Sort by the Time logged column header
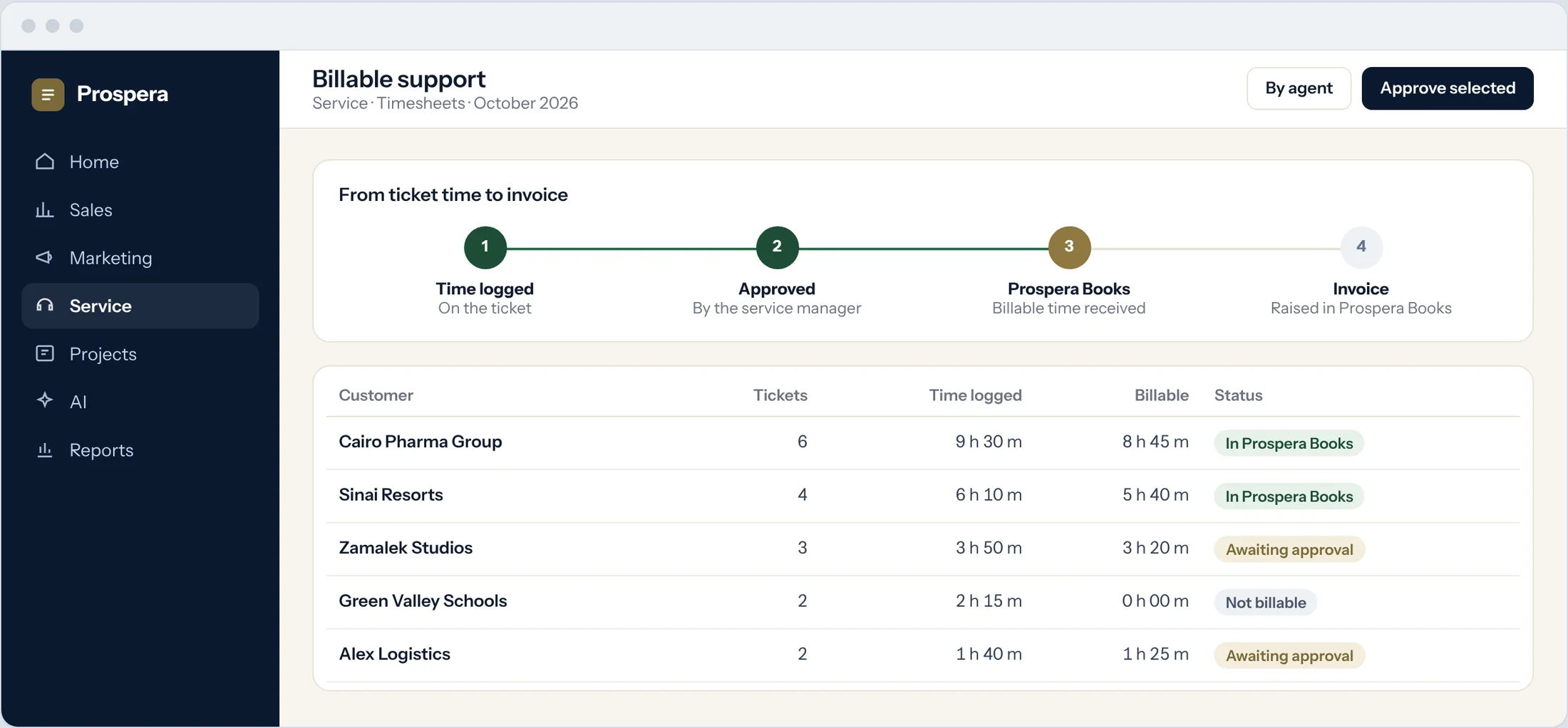The height and width of the screenshot is (728, 1568). click(x=975, y=395)
